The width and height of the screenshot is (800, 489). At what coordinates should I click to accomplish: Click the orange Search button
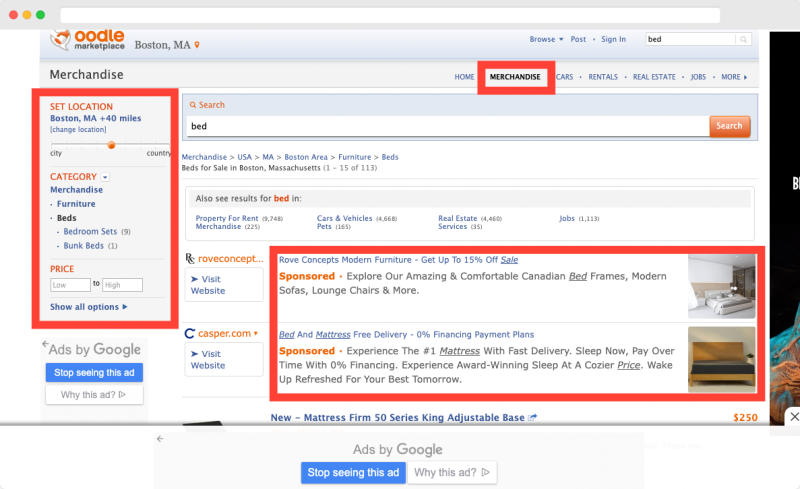point(729,126)
